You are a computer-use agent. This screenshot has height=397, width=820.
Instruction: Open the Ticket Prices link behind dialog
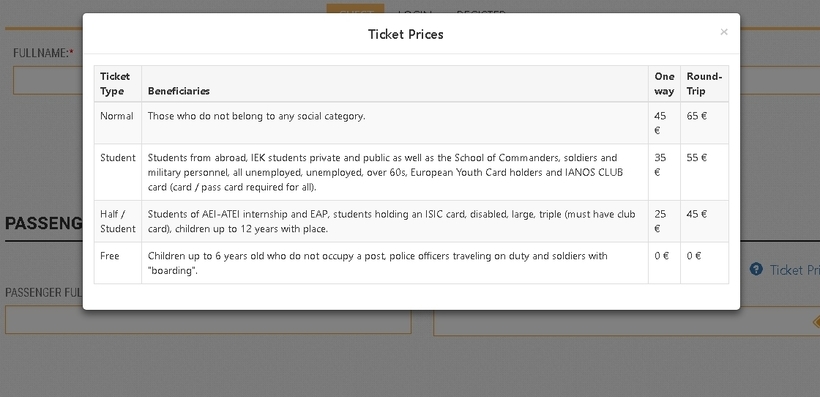pos(794,270)
